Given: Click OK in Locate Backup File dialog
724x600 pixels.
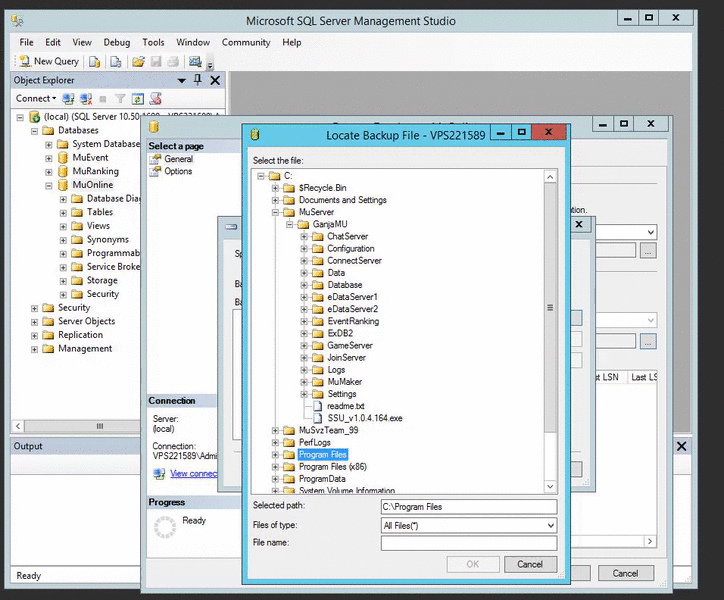Looking at the screenshot, I should pyautogui.click(x=473, y=564).
